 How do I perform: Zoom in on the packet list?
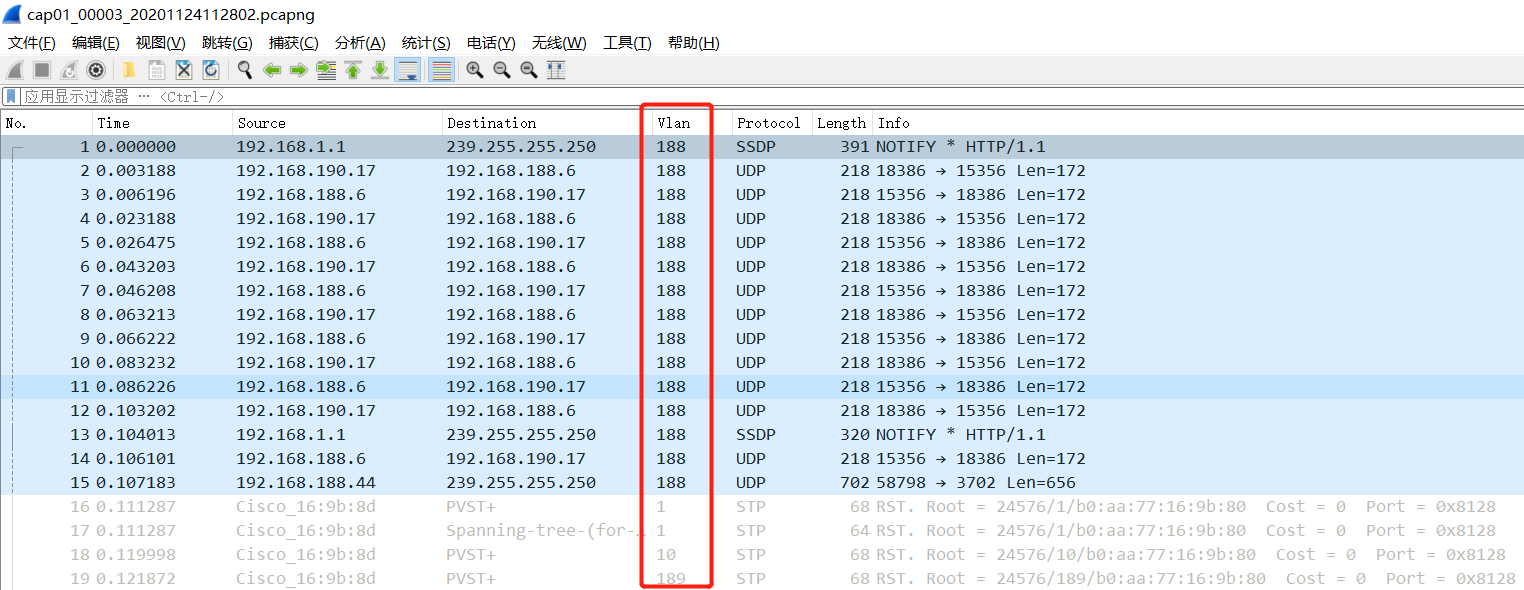click(475, 70)
